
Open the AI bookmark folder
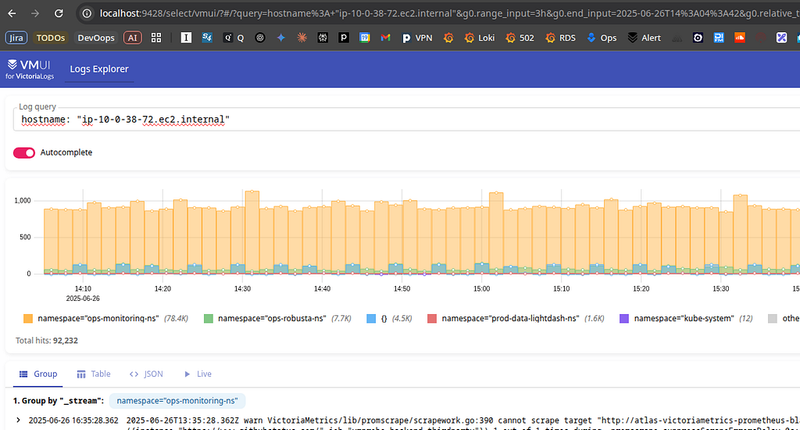132,38
